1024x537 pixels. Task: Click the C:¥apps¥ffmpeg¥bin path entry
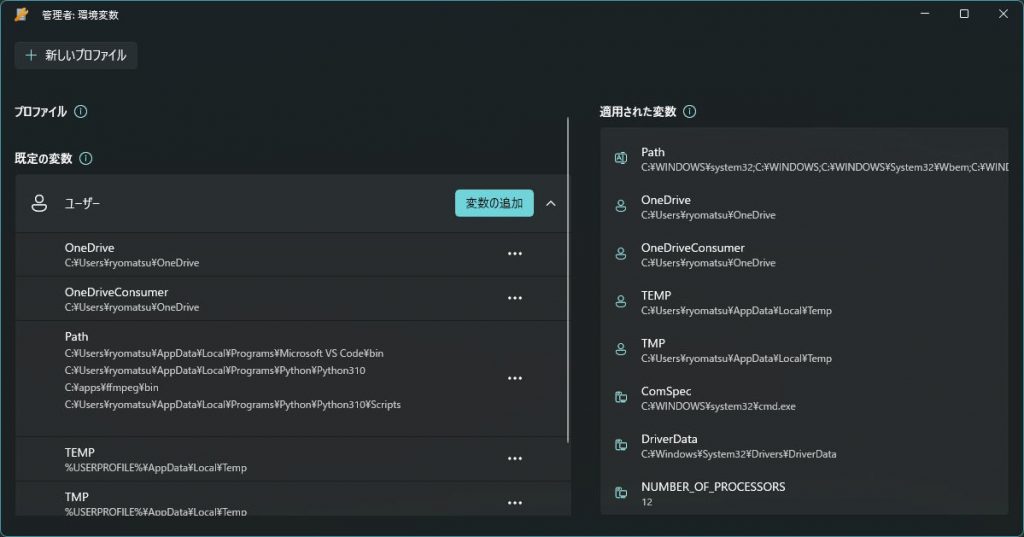111,387
